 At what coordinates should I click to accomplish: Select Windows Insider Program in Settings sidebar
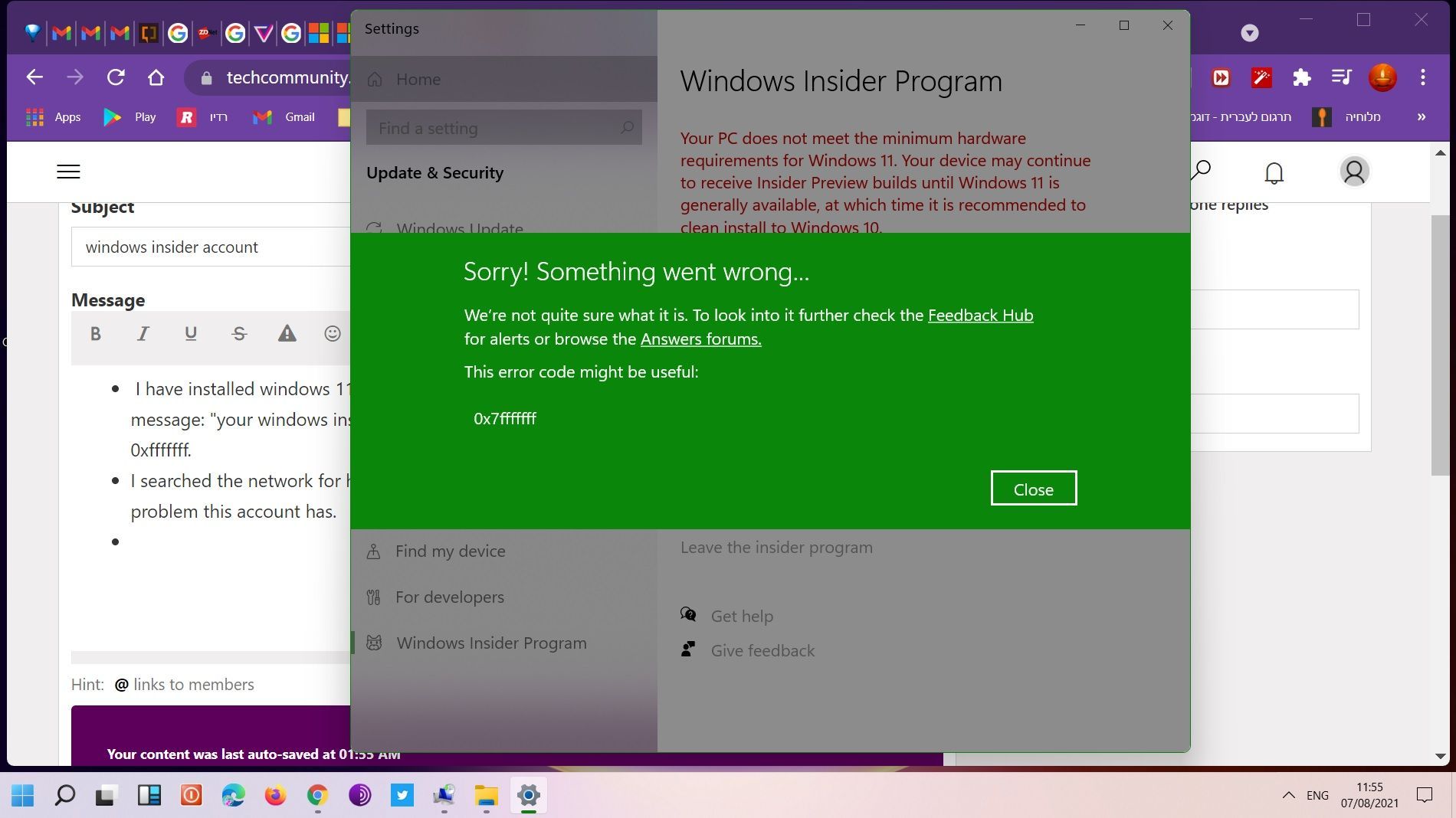tap(491, 643)
